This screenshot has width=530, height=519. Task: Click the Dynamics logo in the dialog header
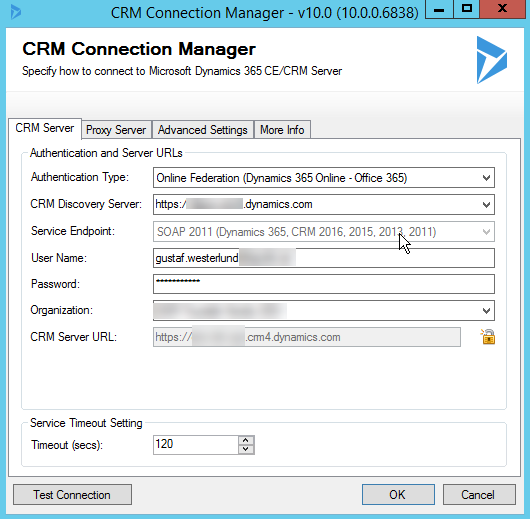(491, 60)
